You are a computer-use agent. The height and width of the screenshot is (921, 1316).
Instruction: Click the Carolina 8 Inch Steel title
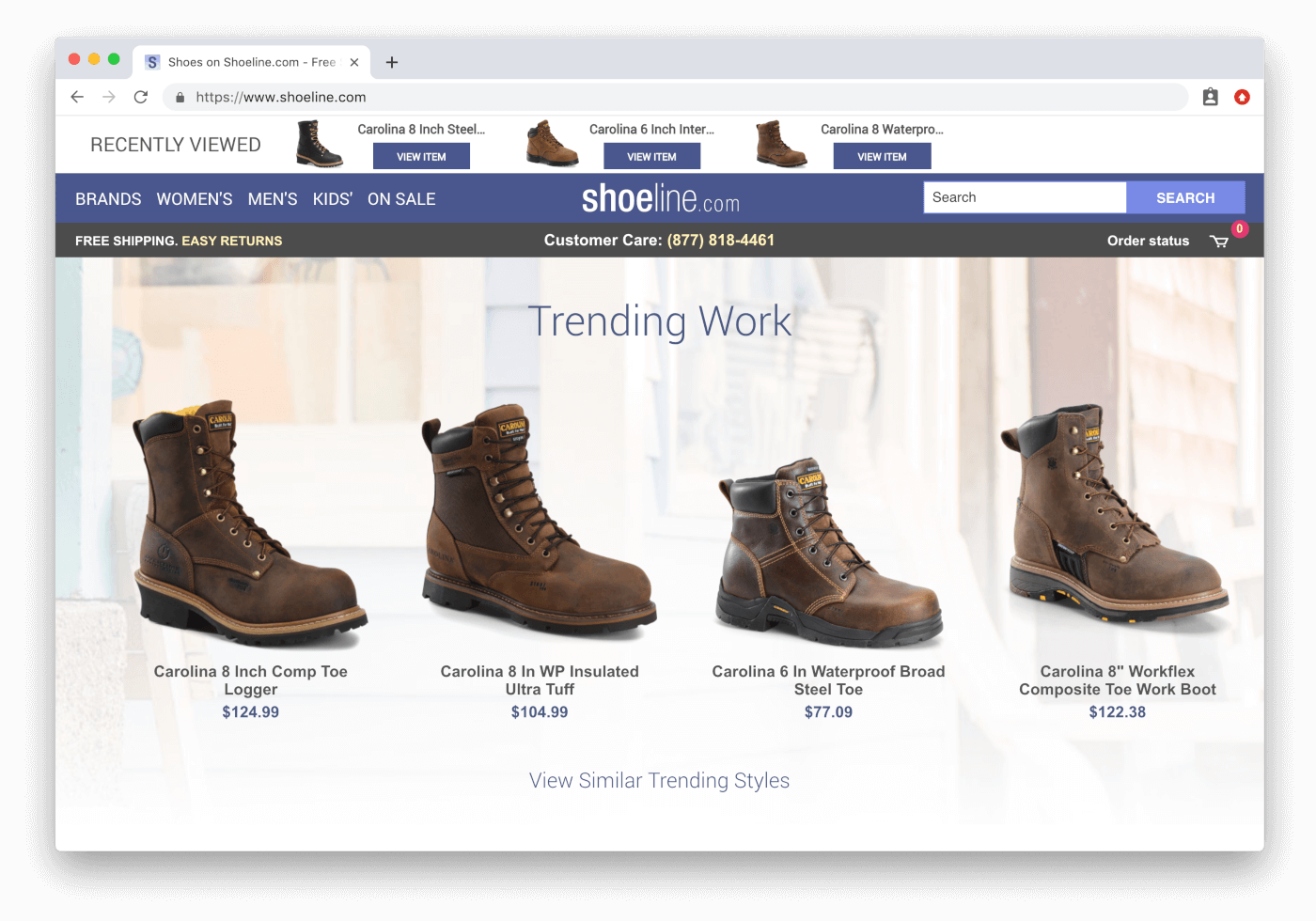tap(421, 130)
